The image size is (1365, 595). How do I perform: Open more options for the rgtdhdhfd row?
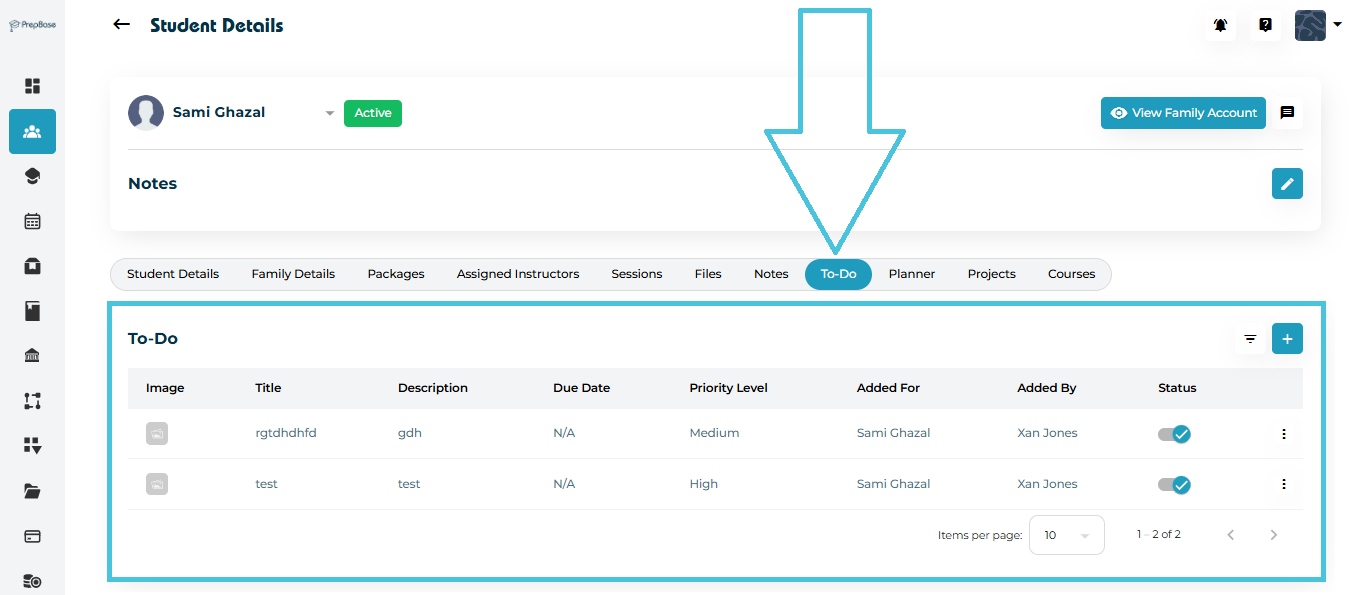coord(1284,434)
